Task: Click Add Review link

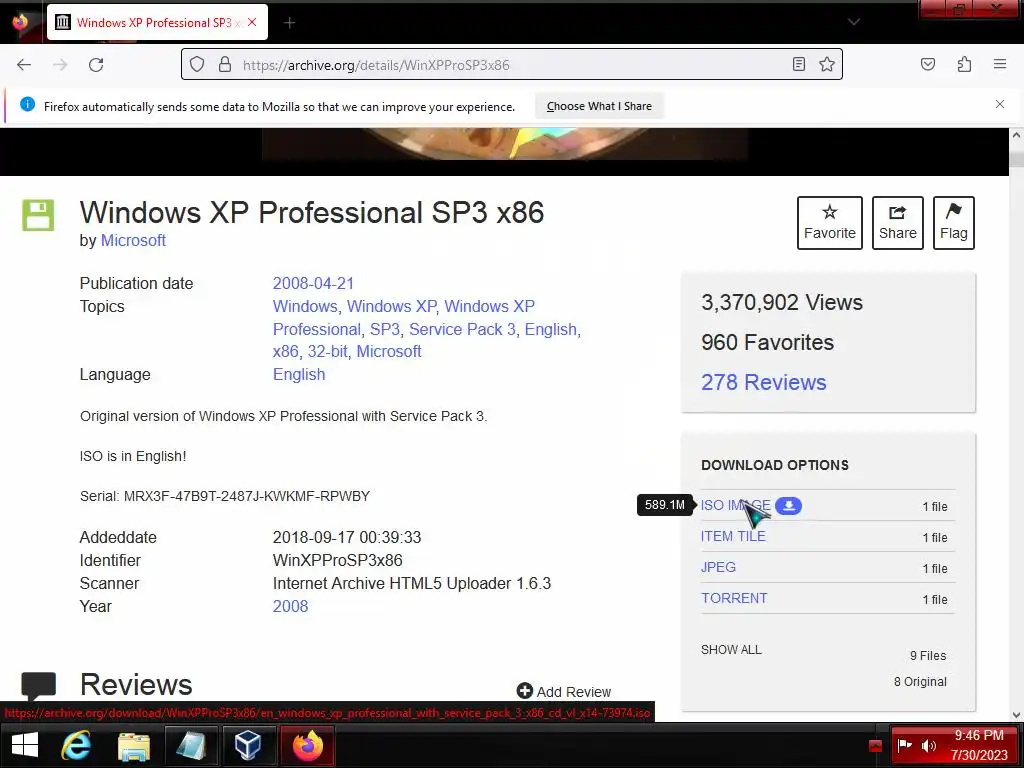Action: [564, 691]
